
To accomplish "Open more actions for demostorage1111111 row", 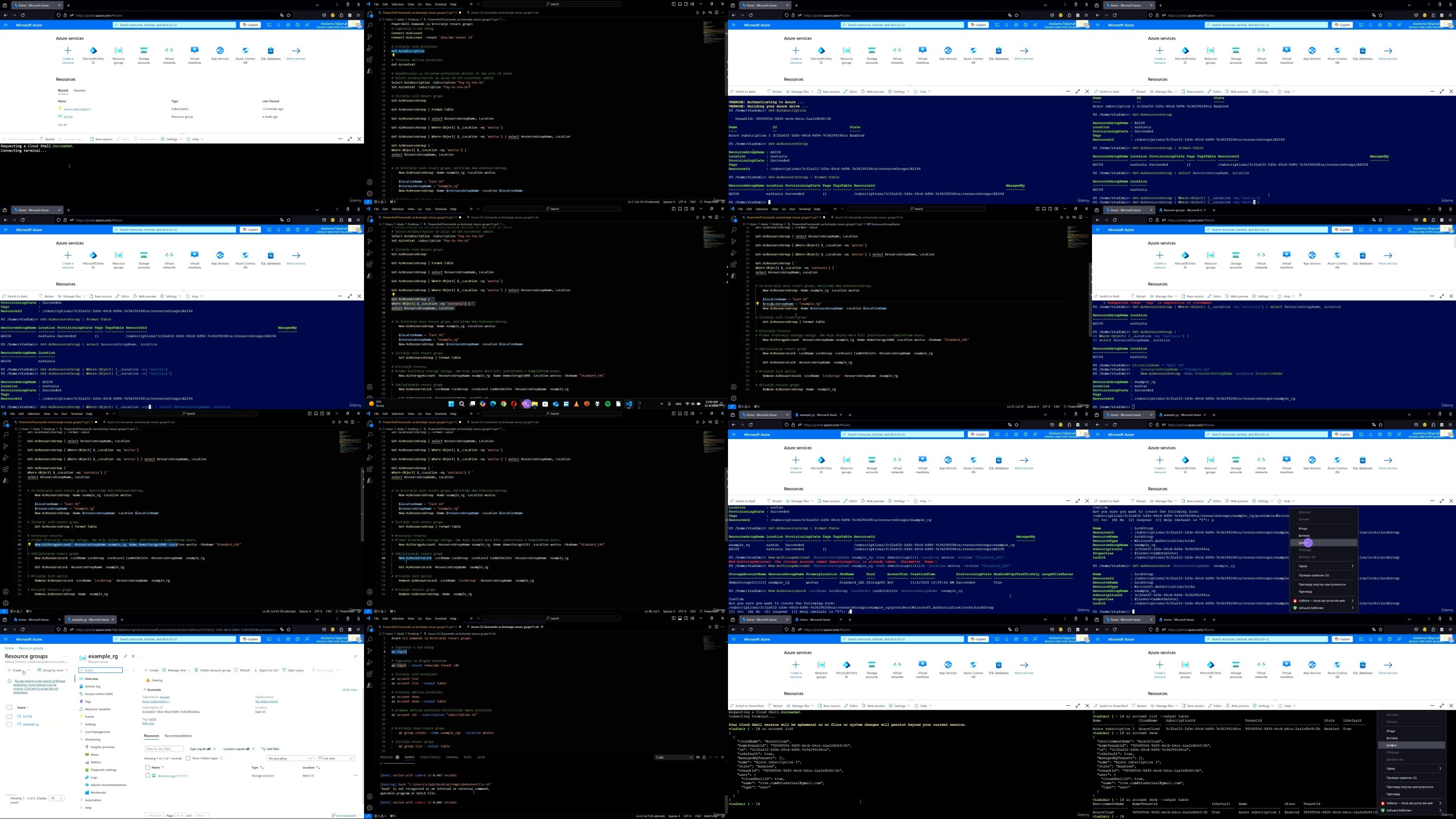I will click(x=355, y=775).
